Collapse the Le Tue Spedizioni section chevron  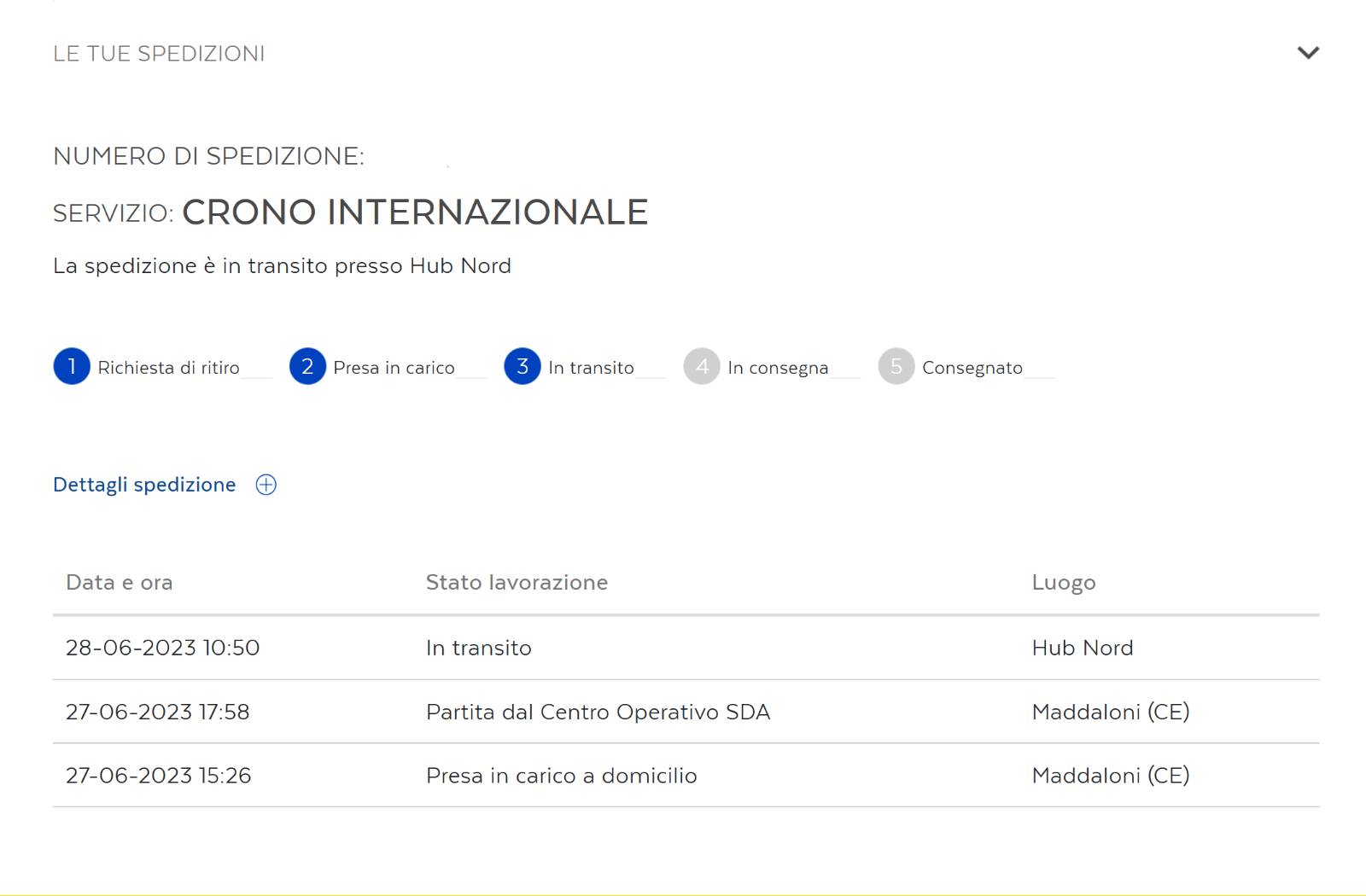pos(1308,53)
